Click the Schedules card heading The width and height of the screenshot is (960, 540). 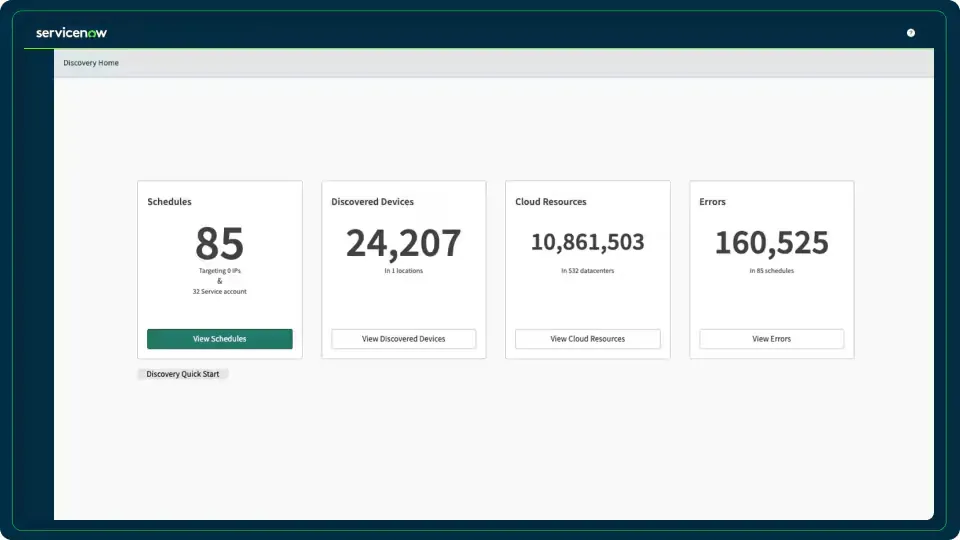(x=169, y=202)
